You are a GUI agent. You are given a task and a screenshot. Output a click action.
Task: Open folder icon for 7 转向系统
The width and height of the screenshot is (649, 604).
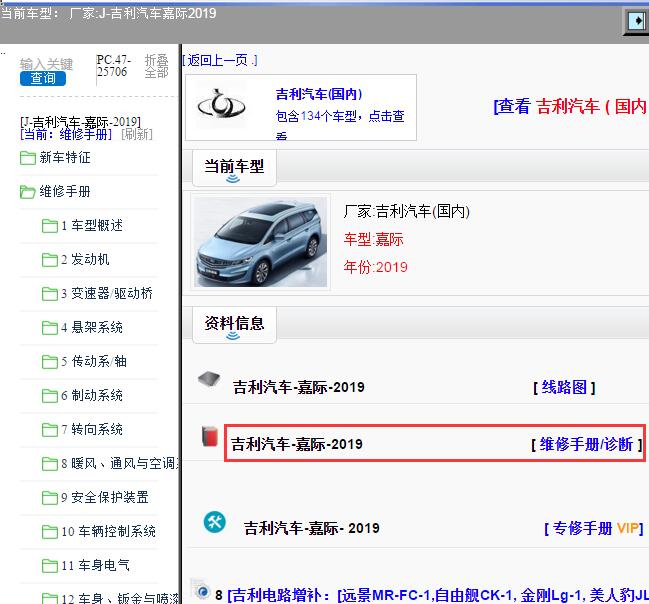tap(50, 429)
